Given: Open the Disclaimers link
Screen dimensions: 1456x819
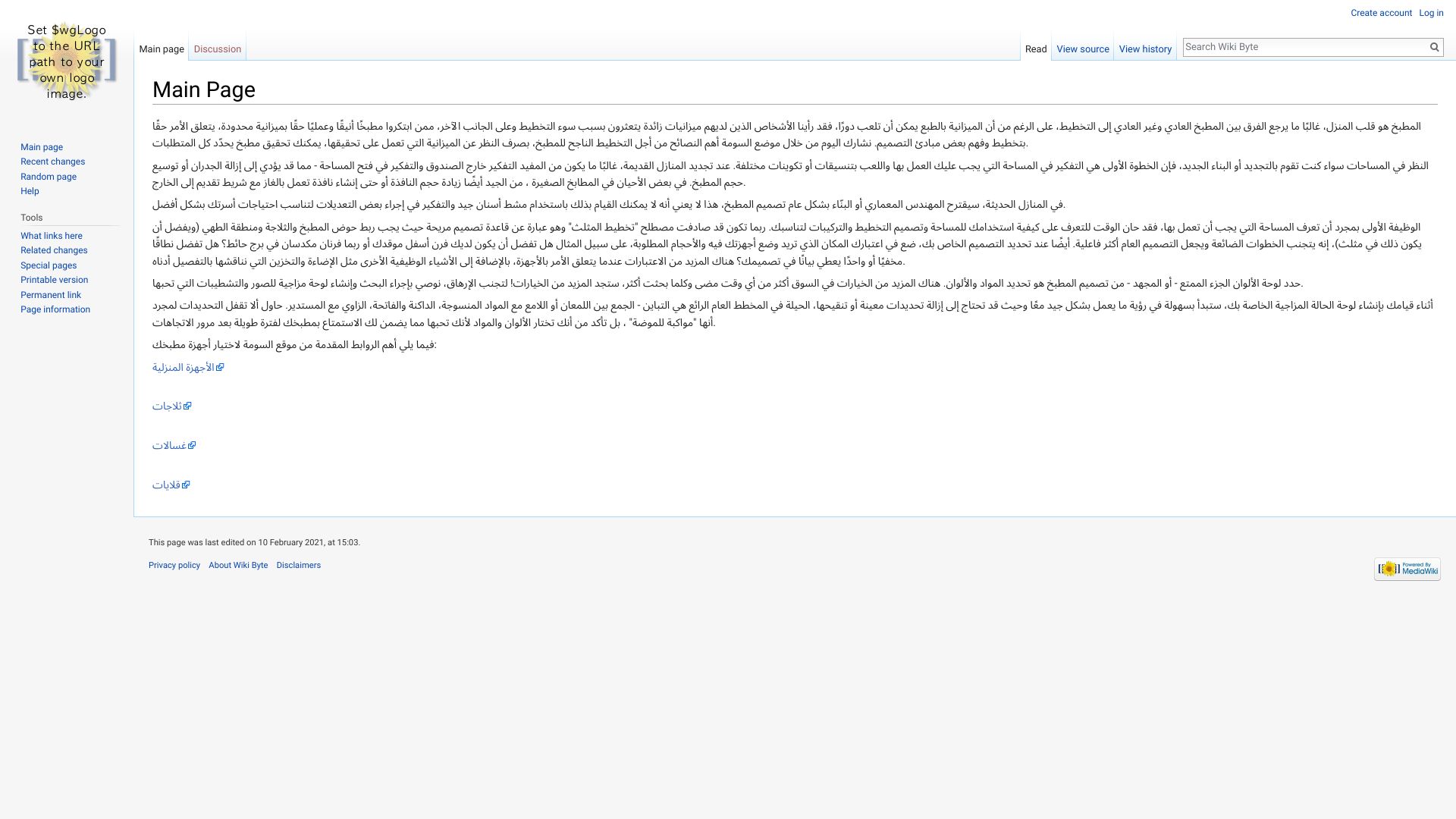Looking at the screenshot, I should click(x=298, y=565).
